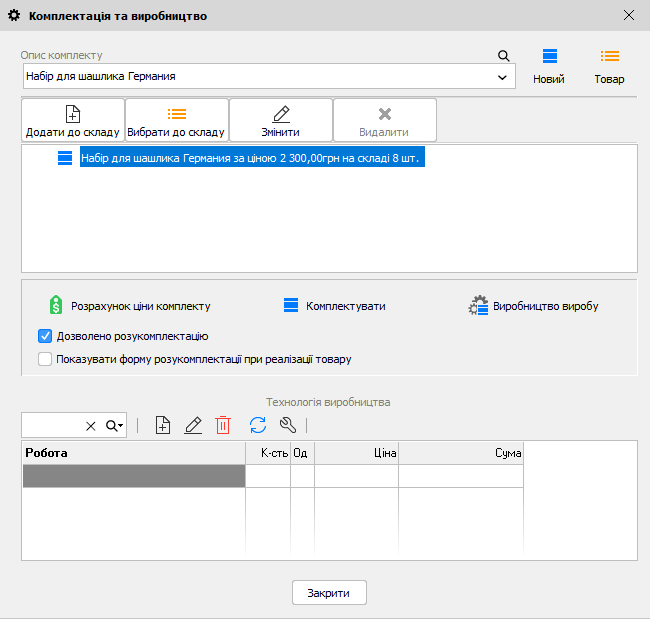
Task: Click the Закрити button
Action: coord(329,593)
